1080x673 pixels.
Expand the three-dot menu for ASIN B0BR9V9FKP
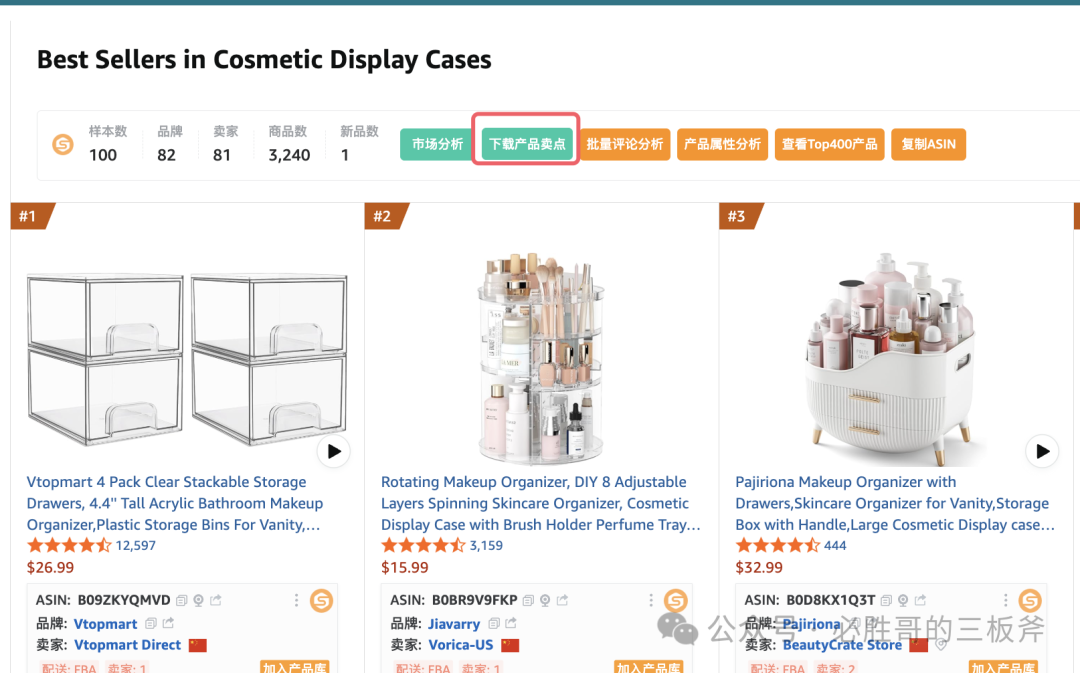click(x=651, y=601)
